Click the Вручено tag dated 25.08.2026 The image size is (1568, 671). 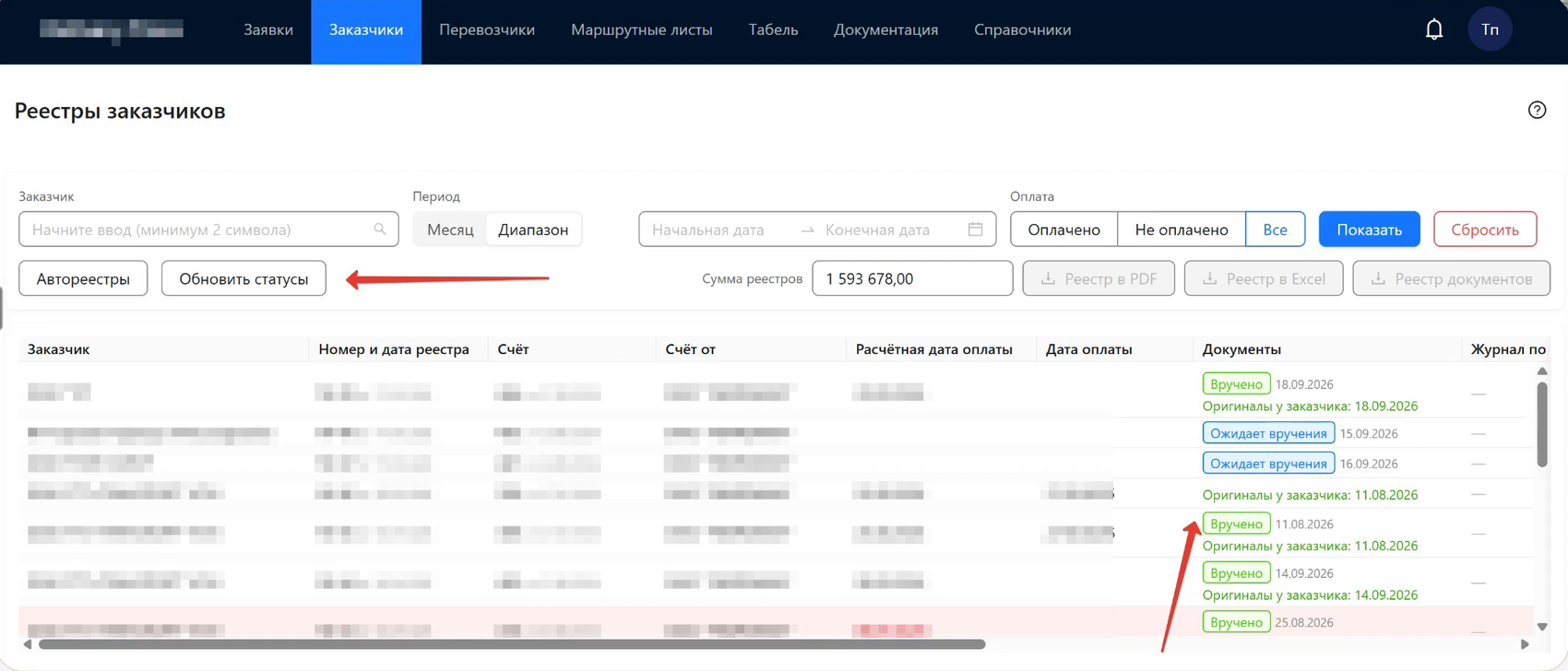(x=1236, y=622)
